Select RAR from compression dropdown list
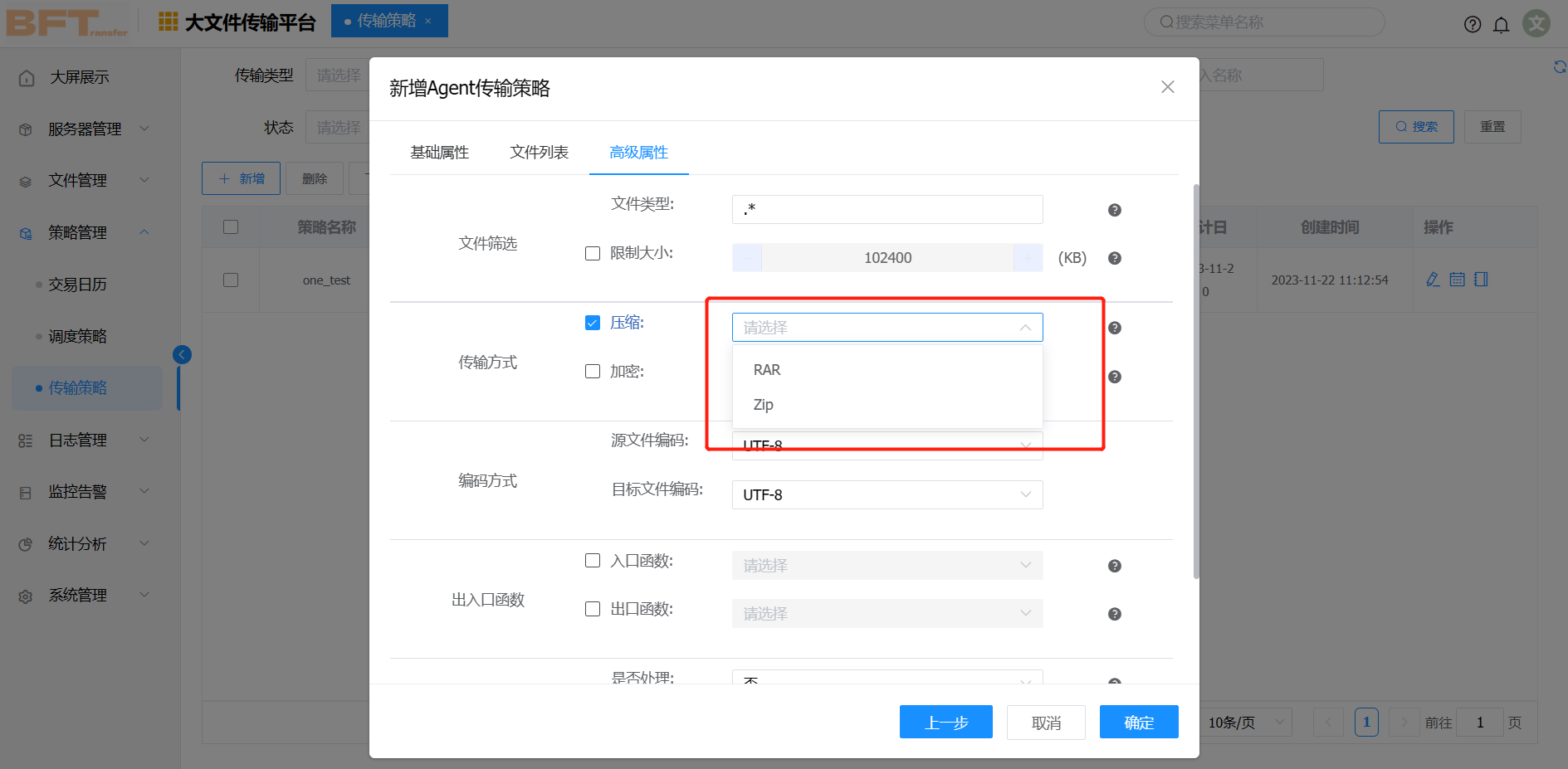This screenshot has width=1568, height=769. pyautogui.click(x=767, y=370)
